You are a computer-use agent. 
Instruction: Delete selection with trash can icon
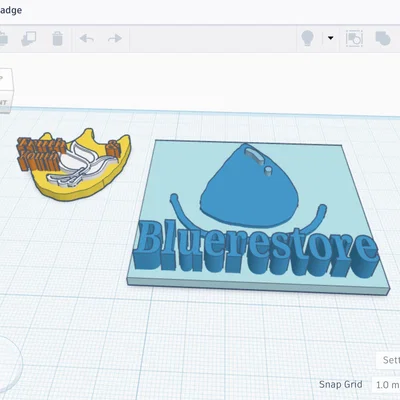(x=58, y=38)
